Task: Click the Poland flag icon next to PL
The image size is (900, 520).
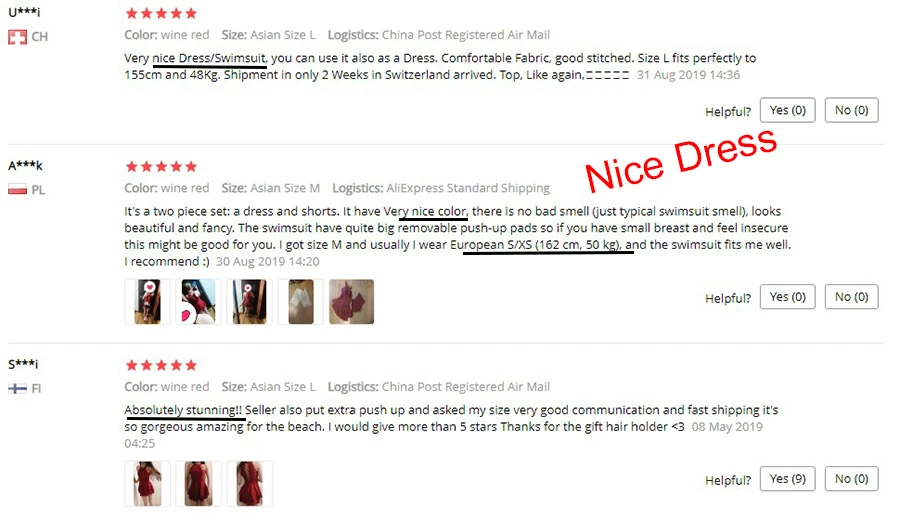Action: (x=17, y=190)
